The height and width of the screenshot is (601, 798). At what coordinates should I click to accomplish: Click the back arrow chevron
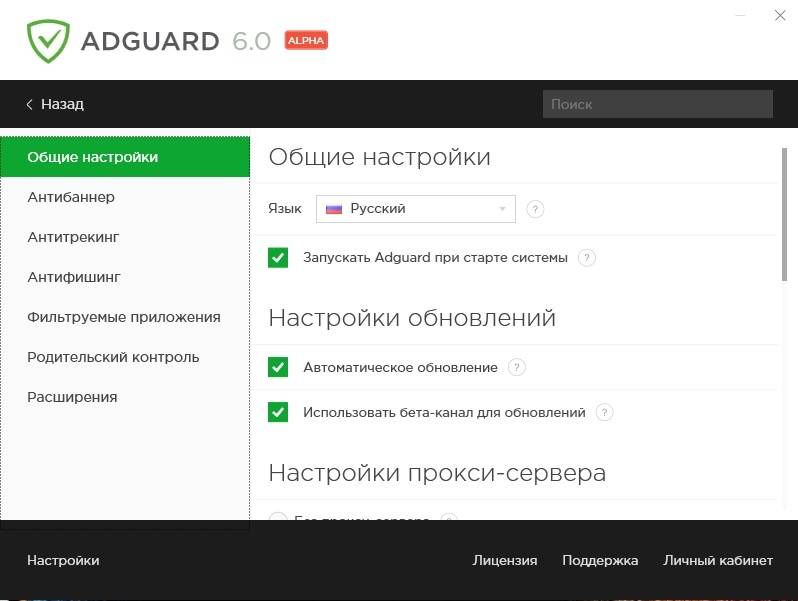click(30, 104)
